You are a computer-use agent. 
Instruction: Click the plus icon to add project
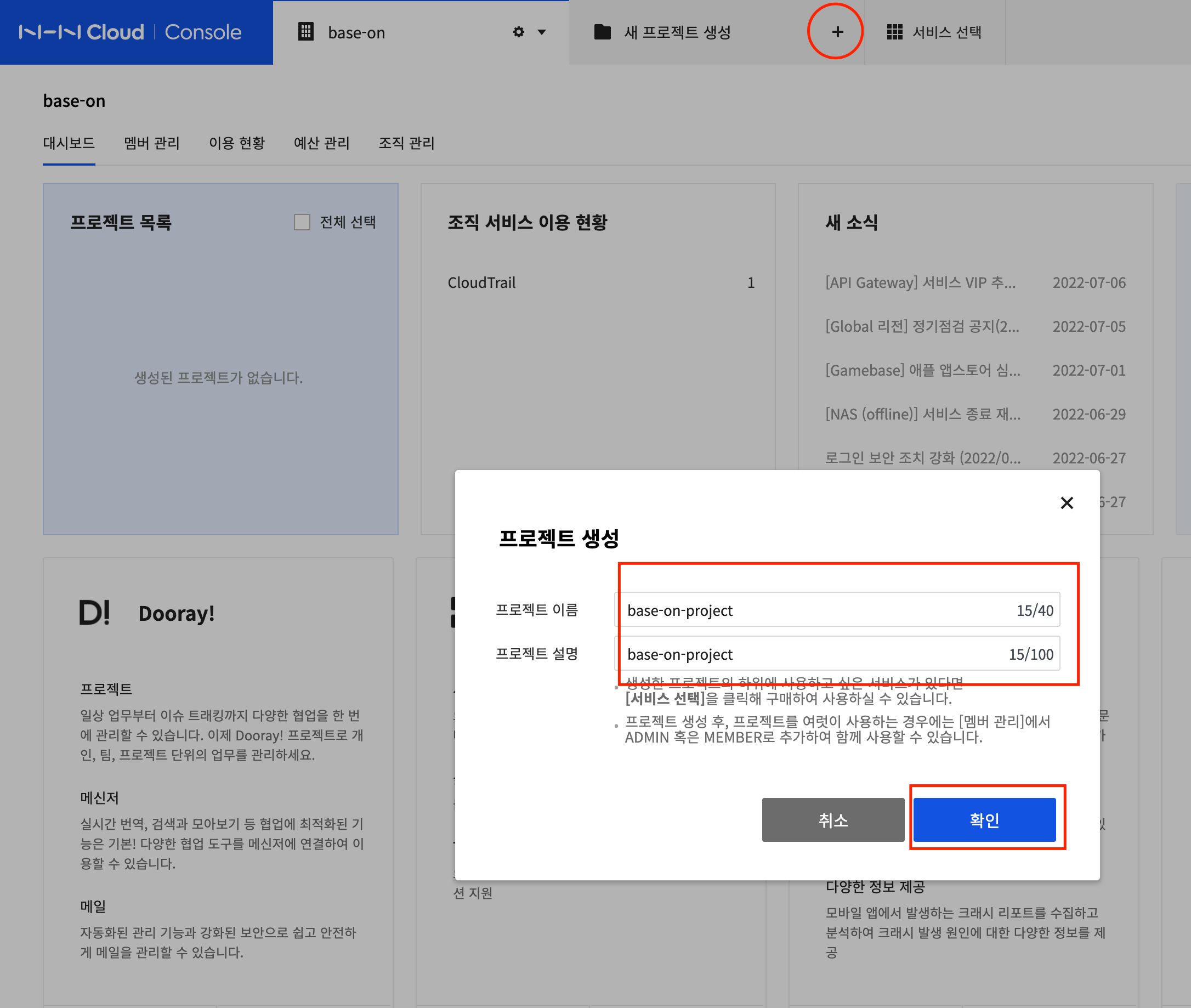pos(837,32)
